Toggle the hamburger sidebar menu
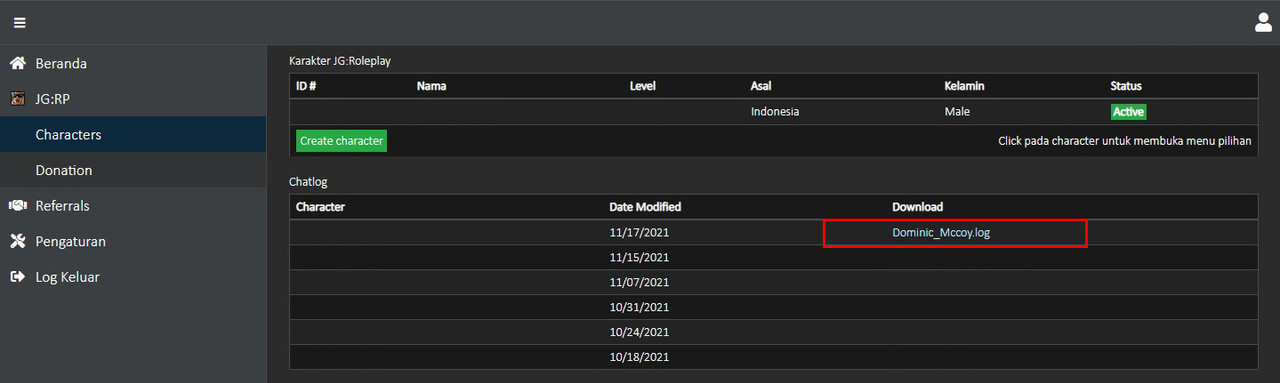Image resolution: width=1280 pixels, height=383 pixels. point(20,23)
